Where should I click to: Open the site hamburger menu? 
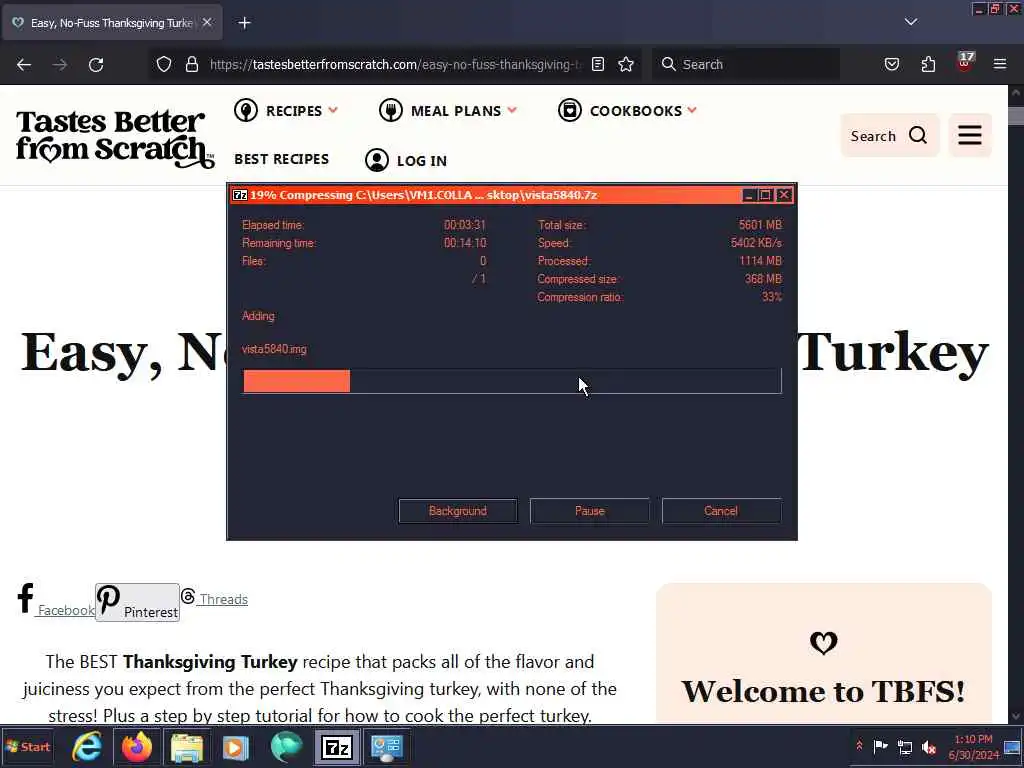pyautogui.click(x=970, y=135)
